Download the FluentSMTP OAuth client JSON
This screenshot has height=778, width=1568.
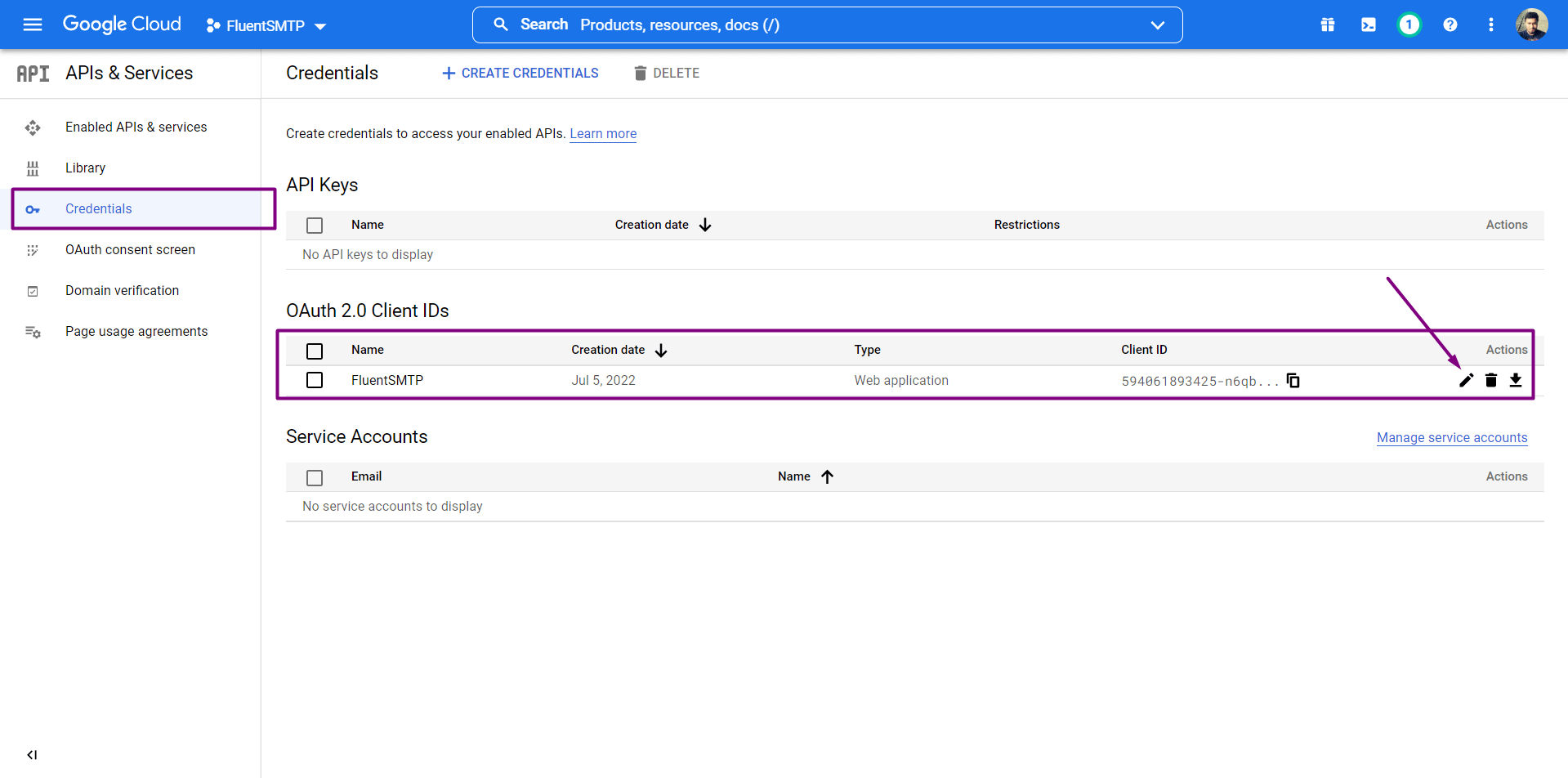[1516, 380]
